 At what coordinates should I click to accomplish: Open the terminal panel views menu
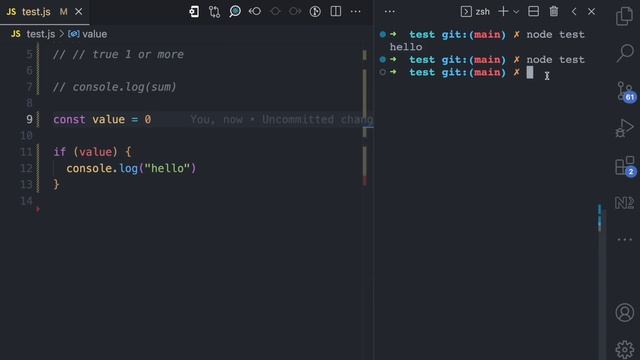click(390, 11)
